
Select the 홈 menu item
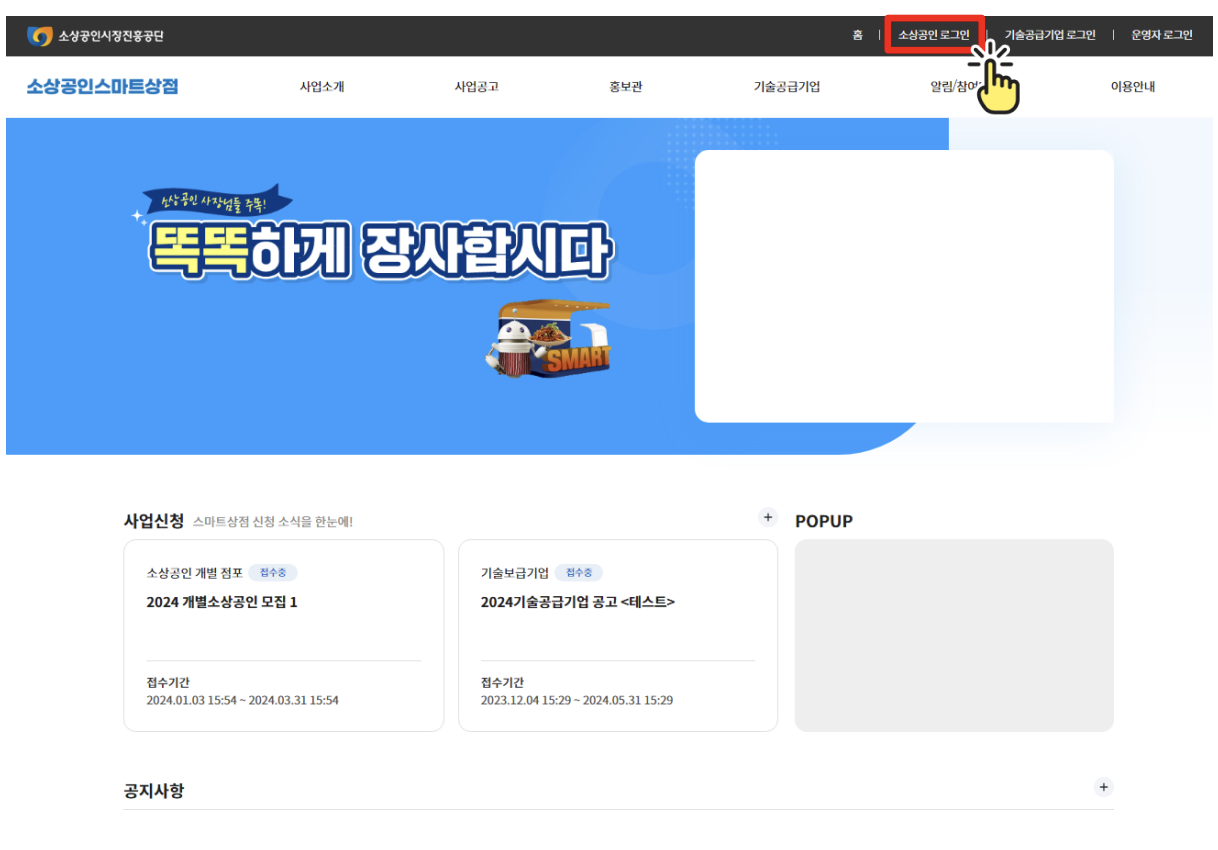(857, 35)
